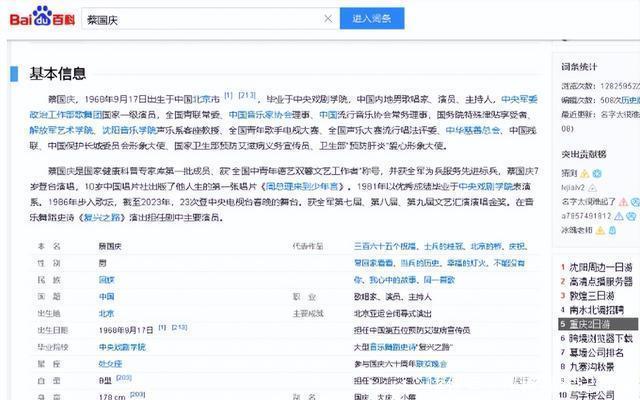
Task: Click the blue badge icon beside 冰魂老班
Action: pos(613,231)
